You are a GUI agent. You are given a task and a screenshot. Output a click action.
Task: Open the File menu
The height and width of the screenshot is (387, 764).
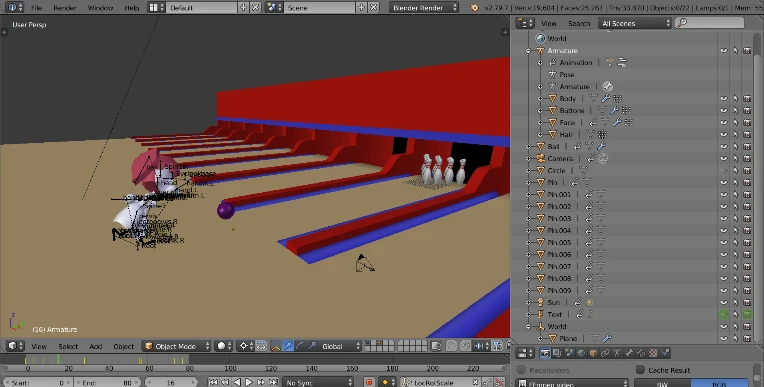click(36, 8)
